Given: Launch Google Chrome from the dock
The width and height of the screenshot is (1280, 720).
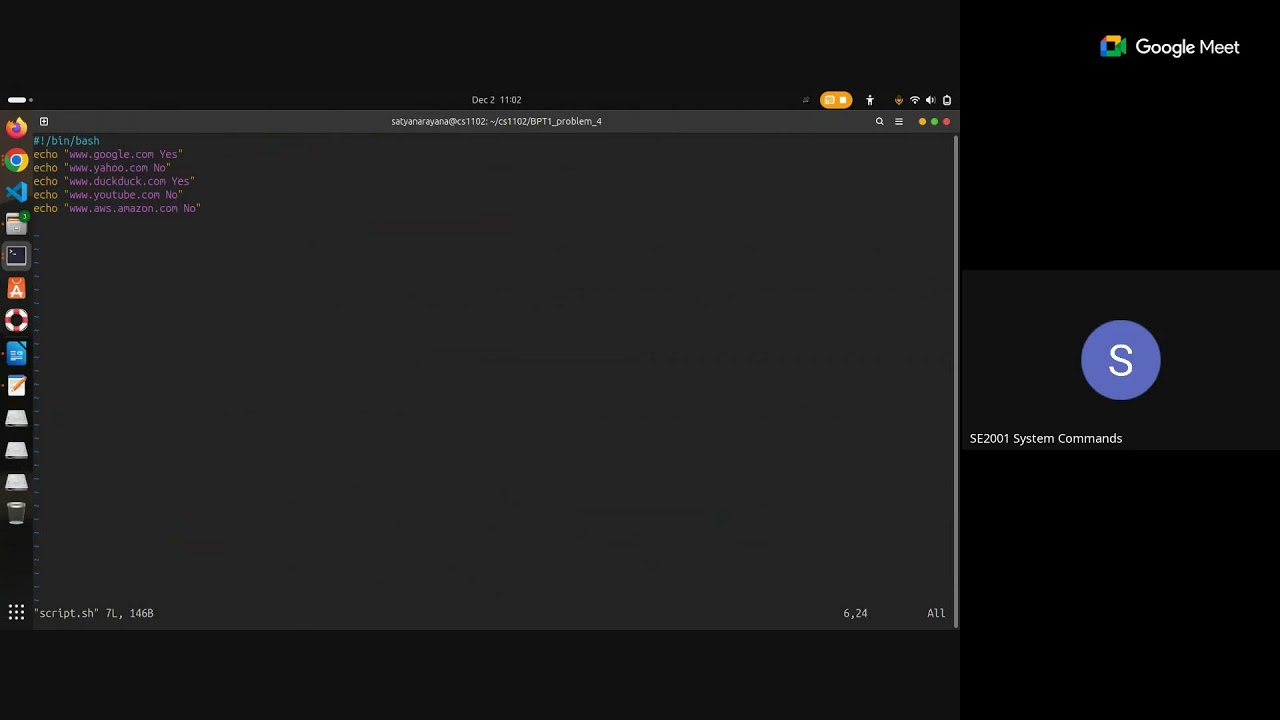Looking at the screenshot, I should 16,160.
